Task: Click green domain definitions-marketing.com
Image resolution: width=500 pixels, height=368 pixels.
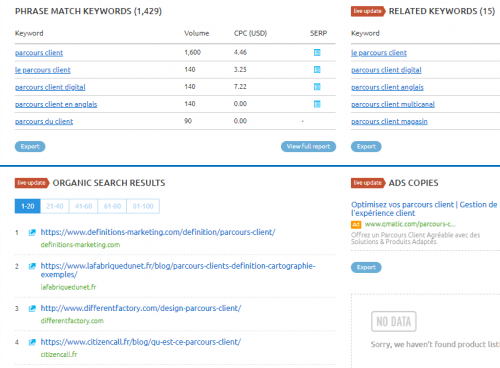Action: (80, 245)
